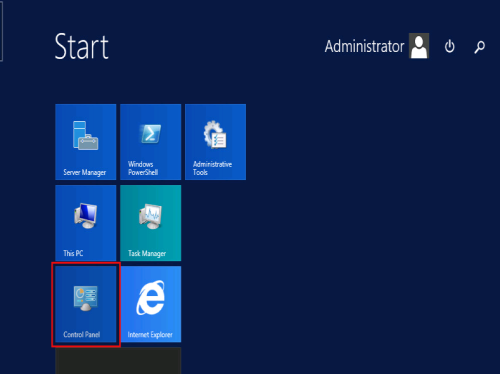Click the Administrator user avatar

pyautogui.click(x=419, y=46)
